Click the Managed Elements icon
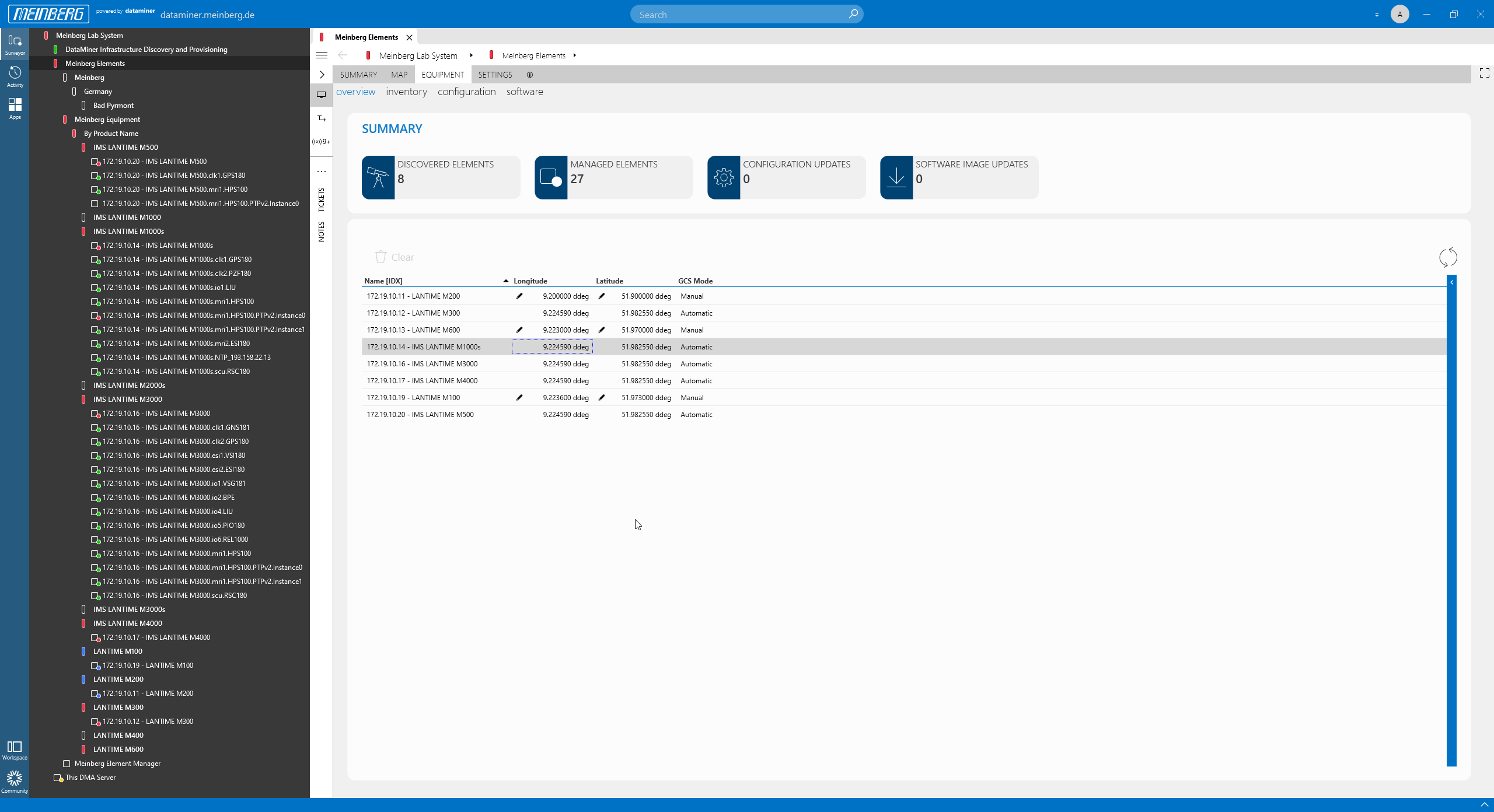 click(551, 177)
